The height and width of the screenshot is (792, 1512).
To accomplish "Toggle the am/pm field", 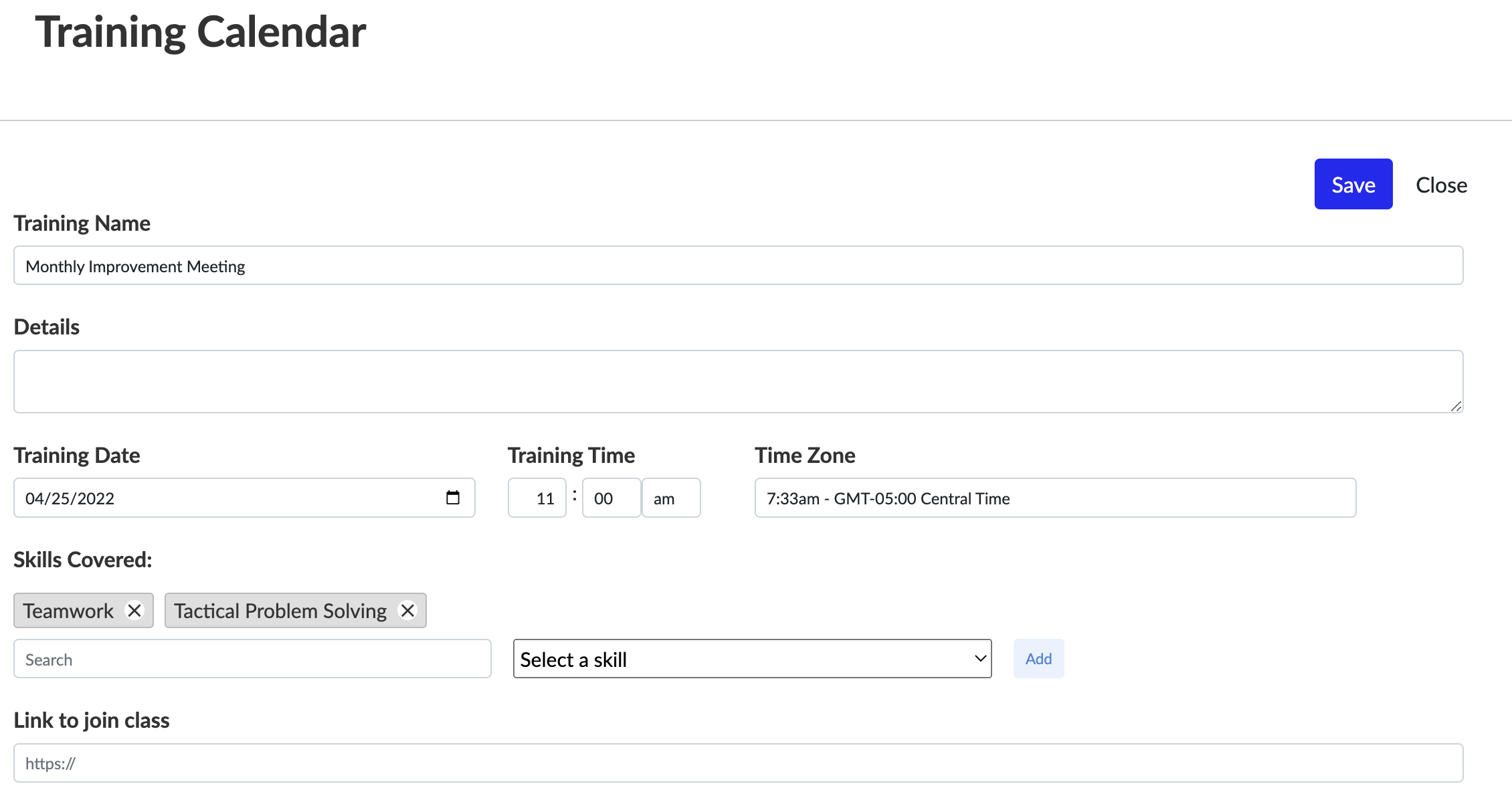I will pos(670,498).
